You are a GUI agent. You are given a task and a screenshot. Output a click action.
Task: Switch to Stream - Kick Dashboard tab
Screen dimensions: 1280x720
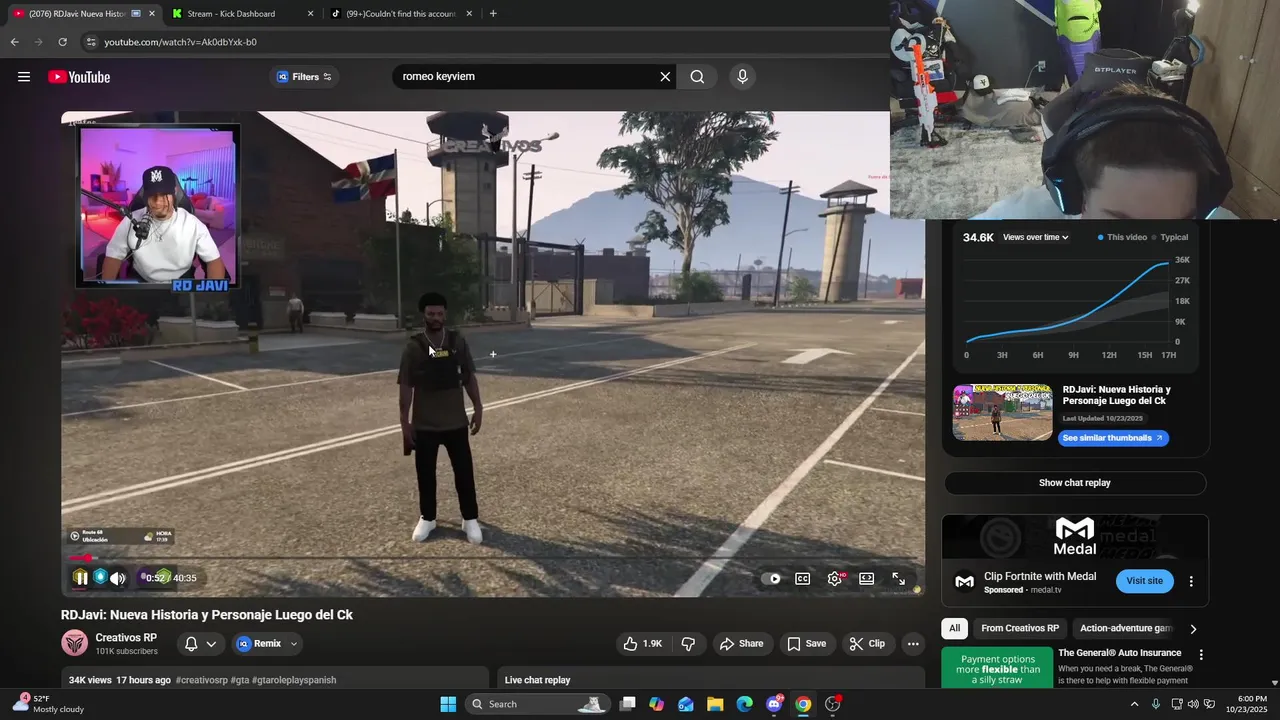click(x=240, y=14)
